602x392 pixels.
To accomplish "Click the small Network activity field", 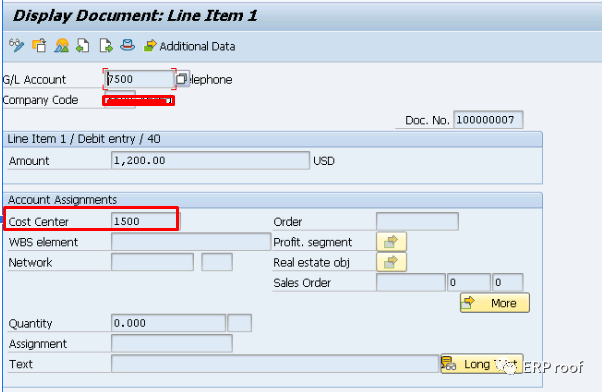I will [217, 262].
